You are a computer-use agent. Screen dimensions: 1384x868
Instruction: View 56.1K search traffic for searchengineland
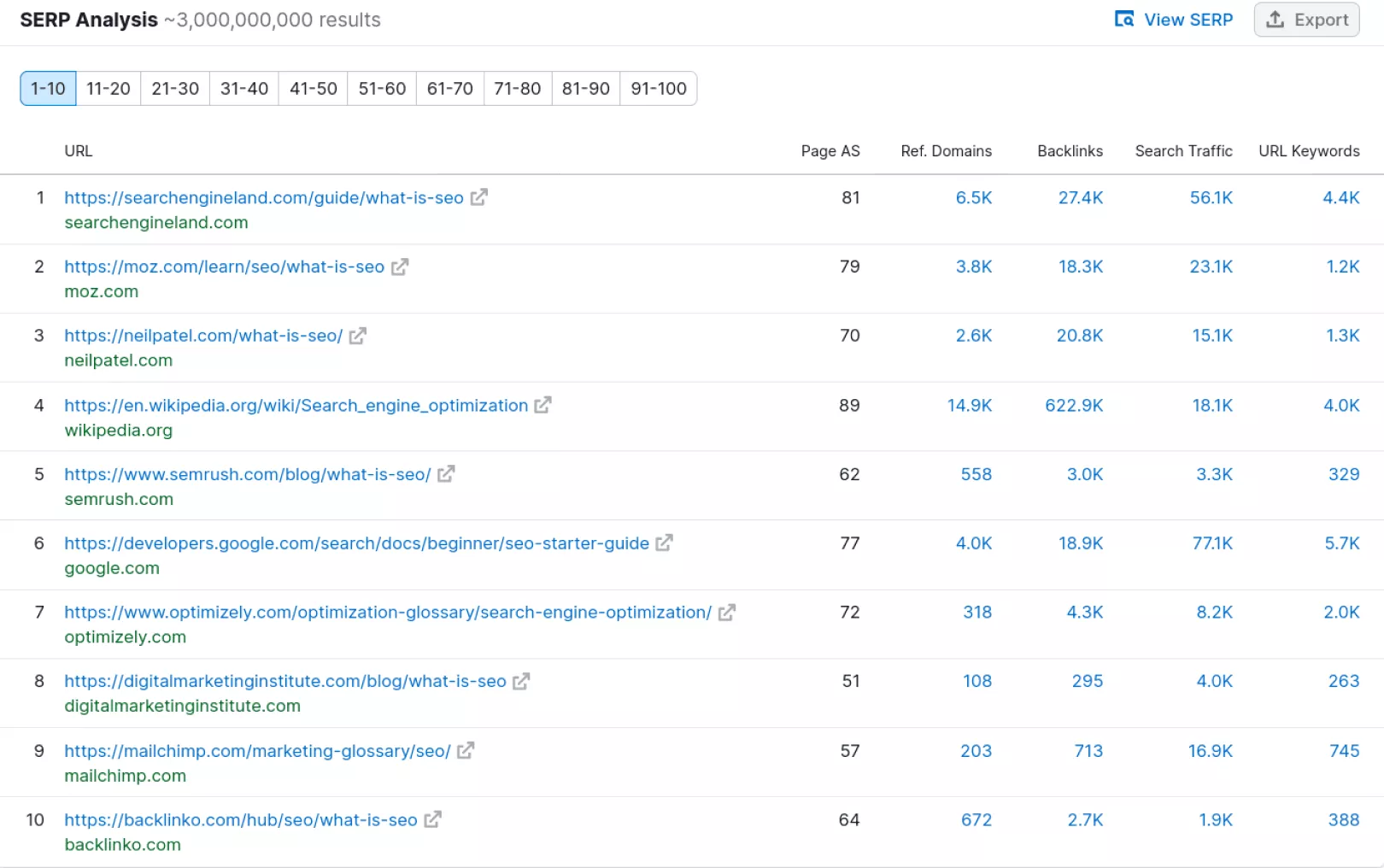pos(1211,197)
